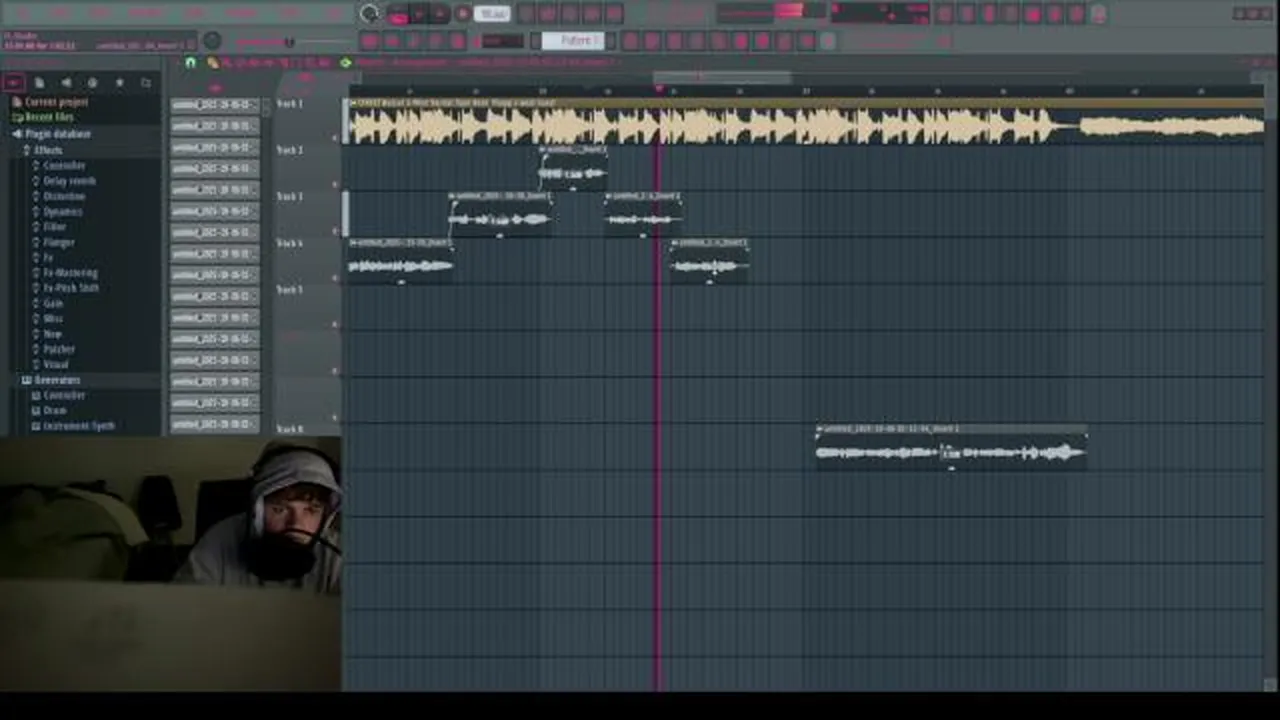
Task: Mute Track 5 with its dot switch
Action: pos(335,324)
